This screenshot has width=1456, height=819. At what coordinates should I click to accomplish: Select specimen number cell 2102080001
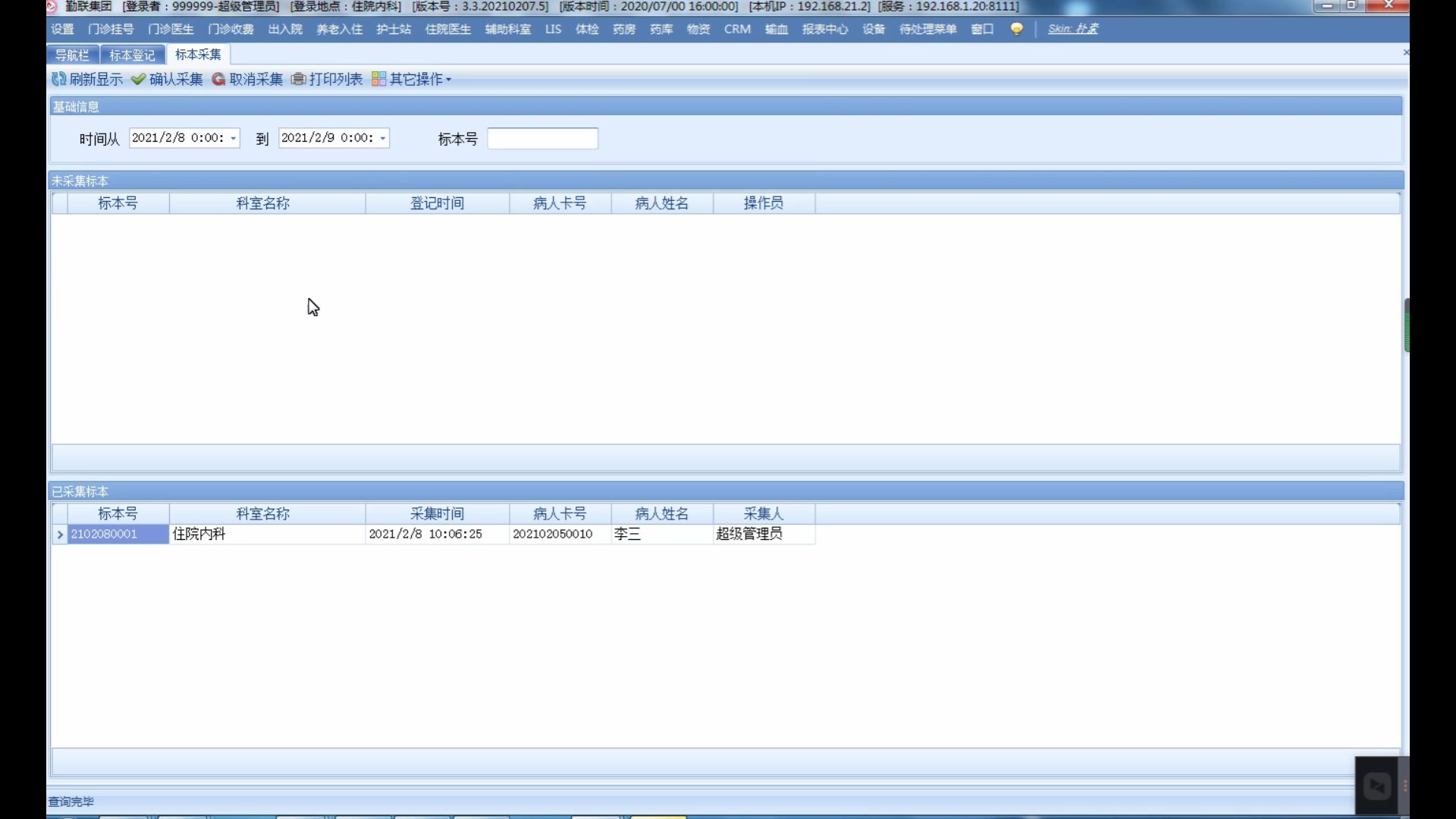pyautogui.click(x=118, y=534)
